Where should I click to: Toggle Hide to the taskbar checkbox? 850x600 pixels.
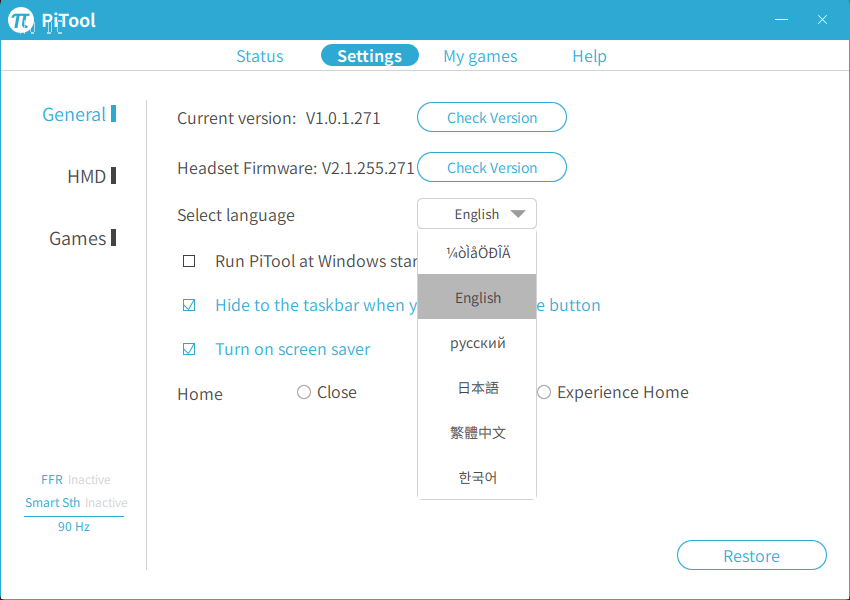coord(189,305)
